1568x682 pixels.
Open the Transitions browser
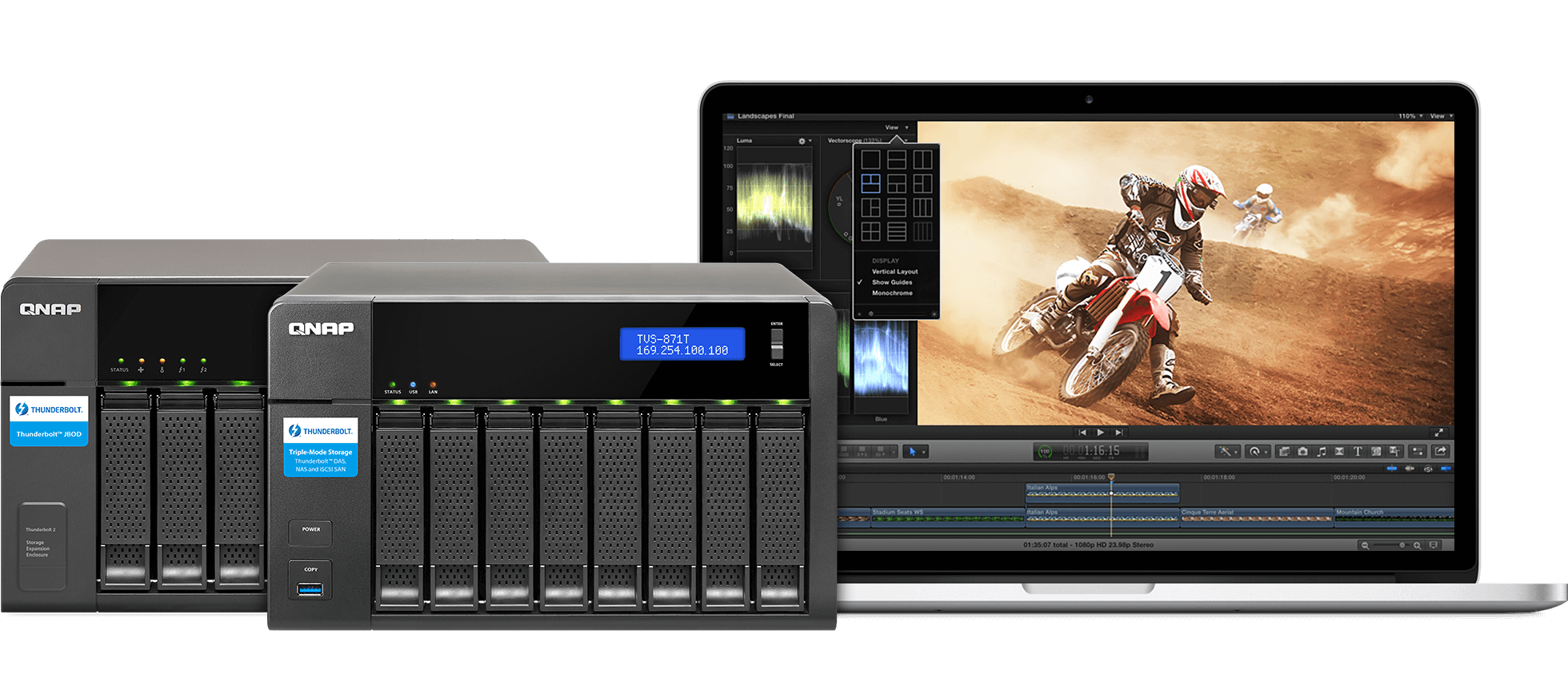pos(1339,452)
